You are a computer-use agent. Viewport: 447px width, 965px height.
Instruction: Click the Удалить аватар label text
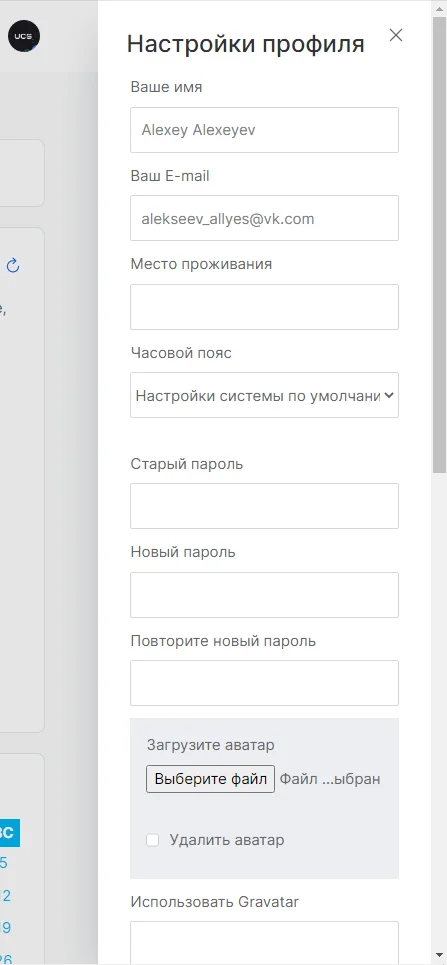[x=227, y=840]
